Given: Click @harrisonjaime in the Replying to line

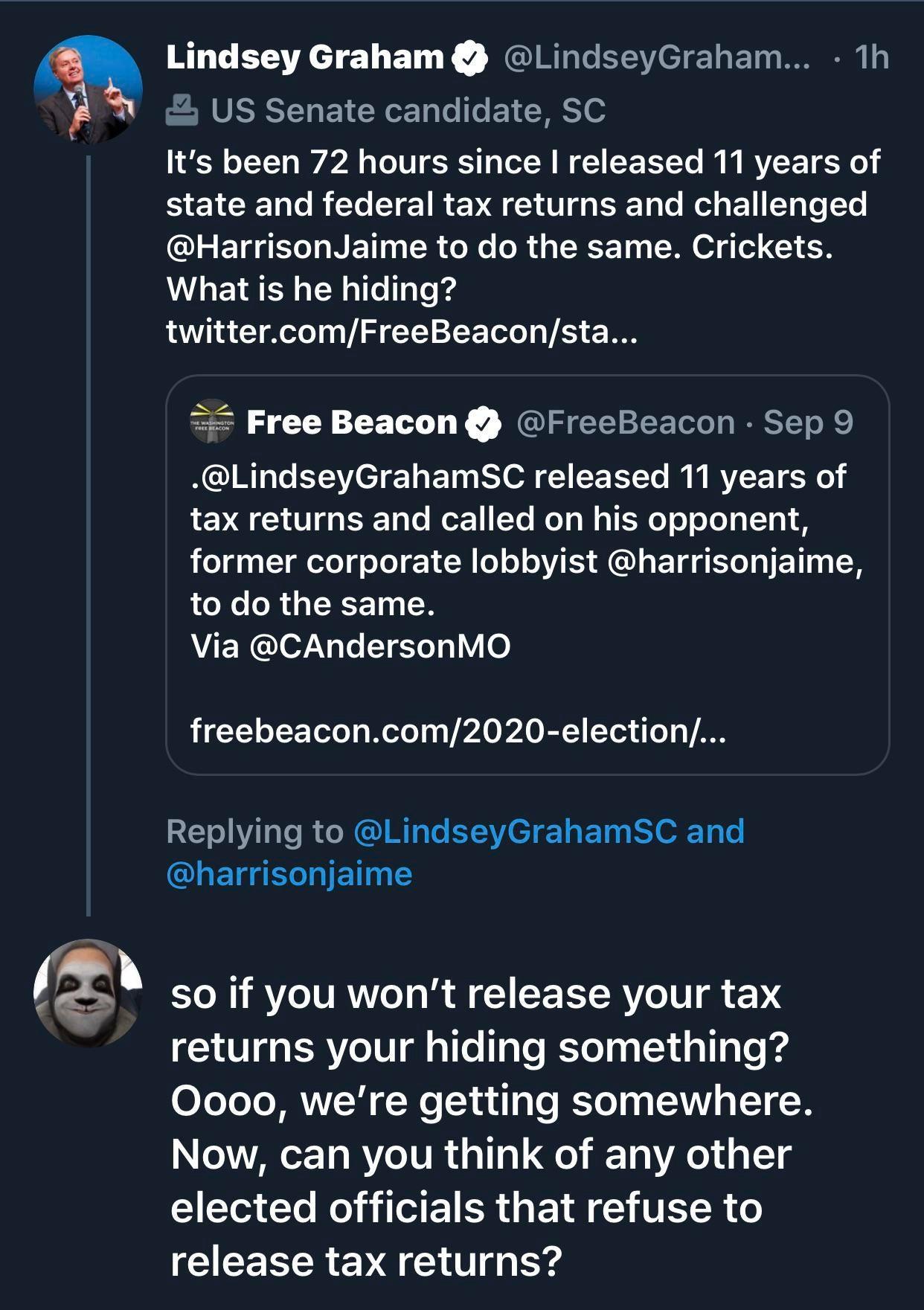Looking at the screenshot, I should (289, 873).
